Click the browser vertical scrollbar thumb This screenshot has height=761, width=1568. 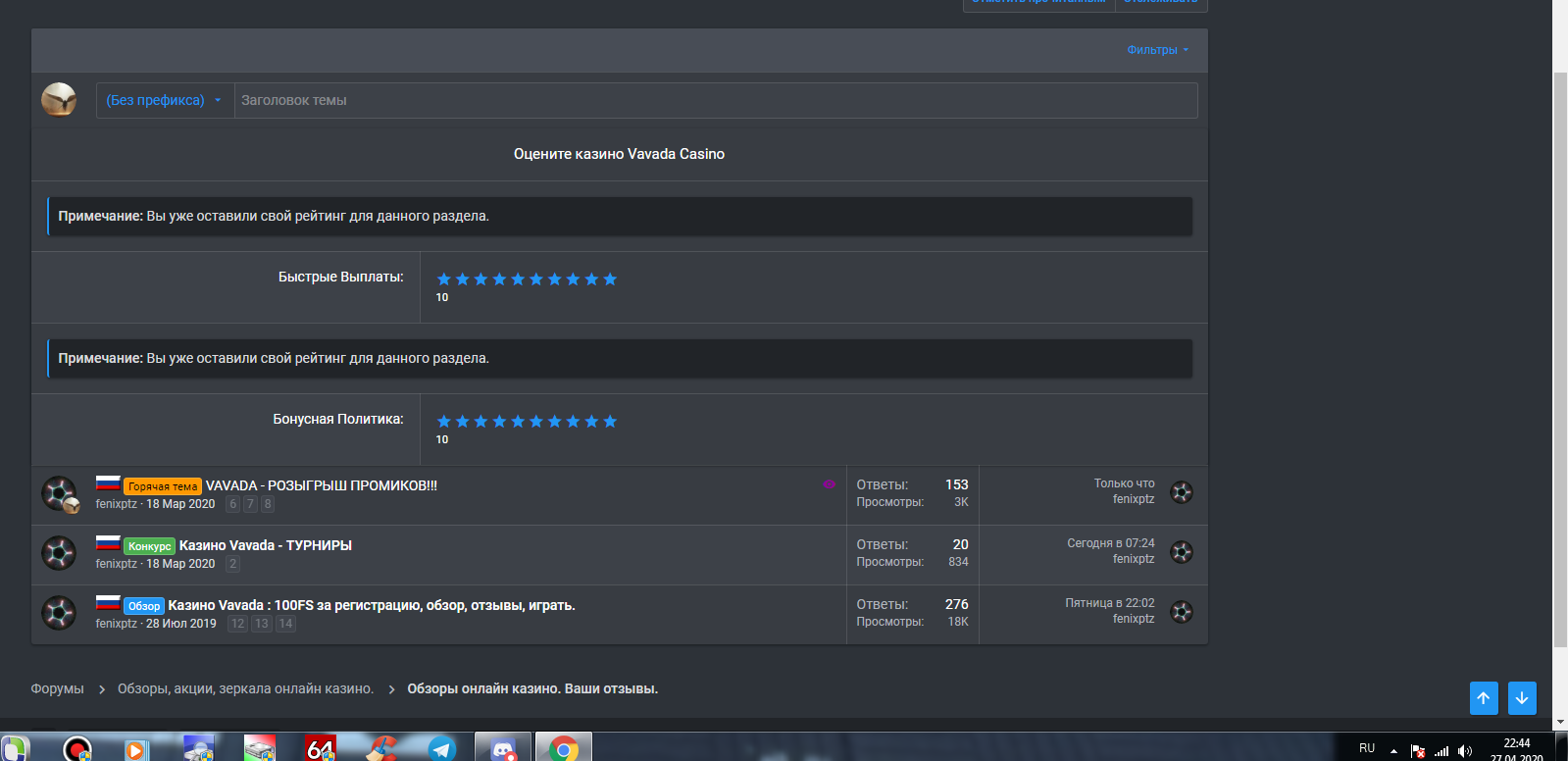(x=1560, y=359)
